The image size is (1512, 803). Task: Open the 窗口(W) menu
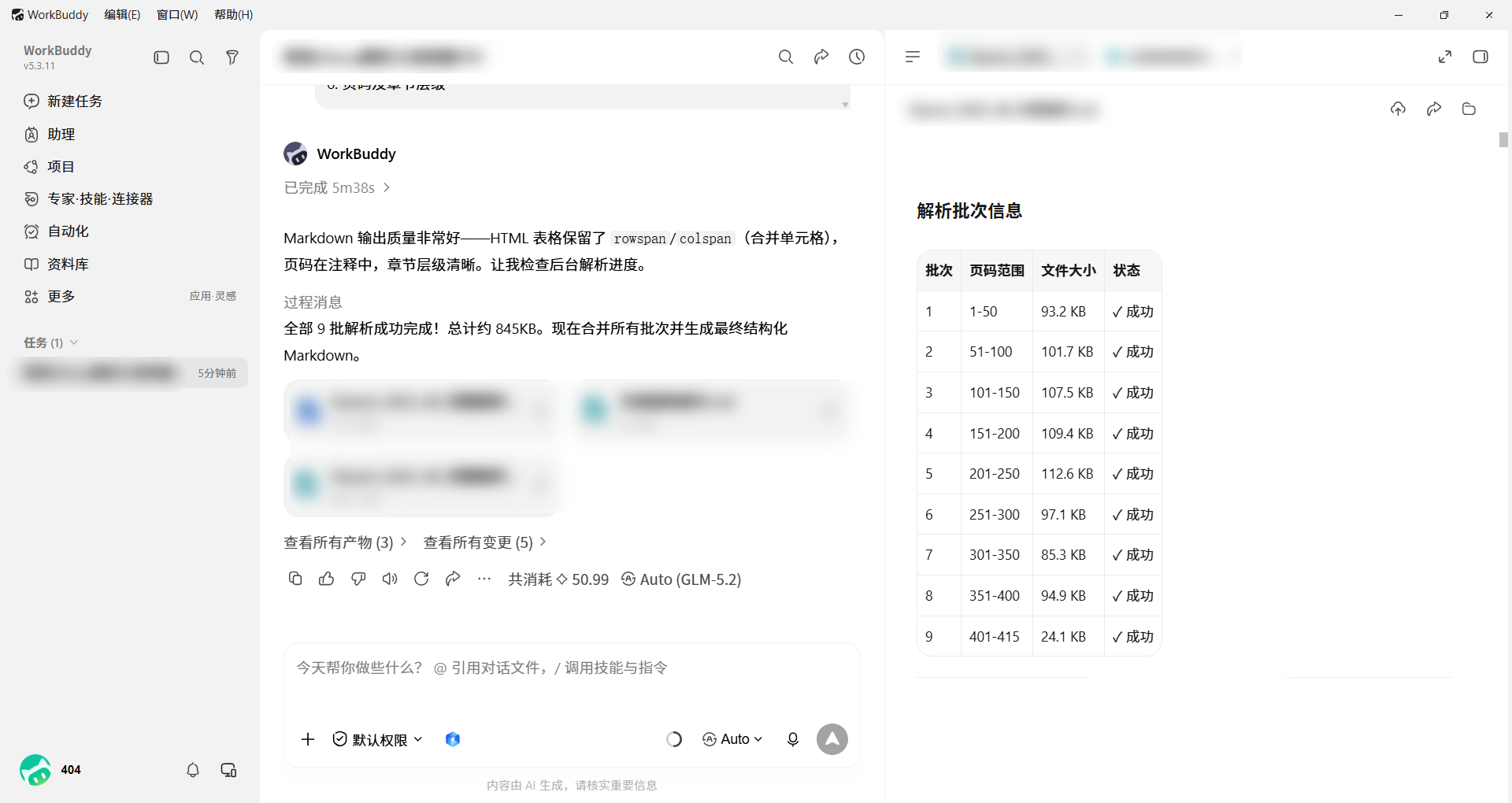point(177,14)
